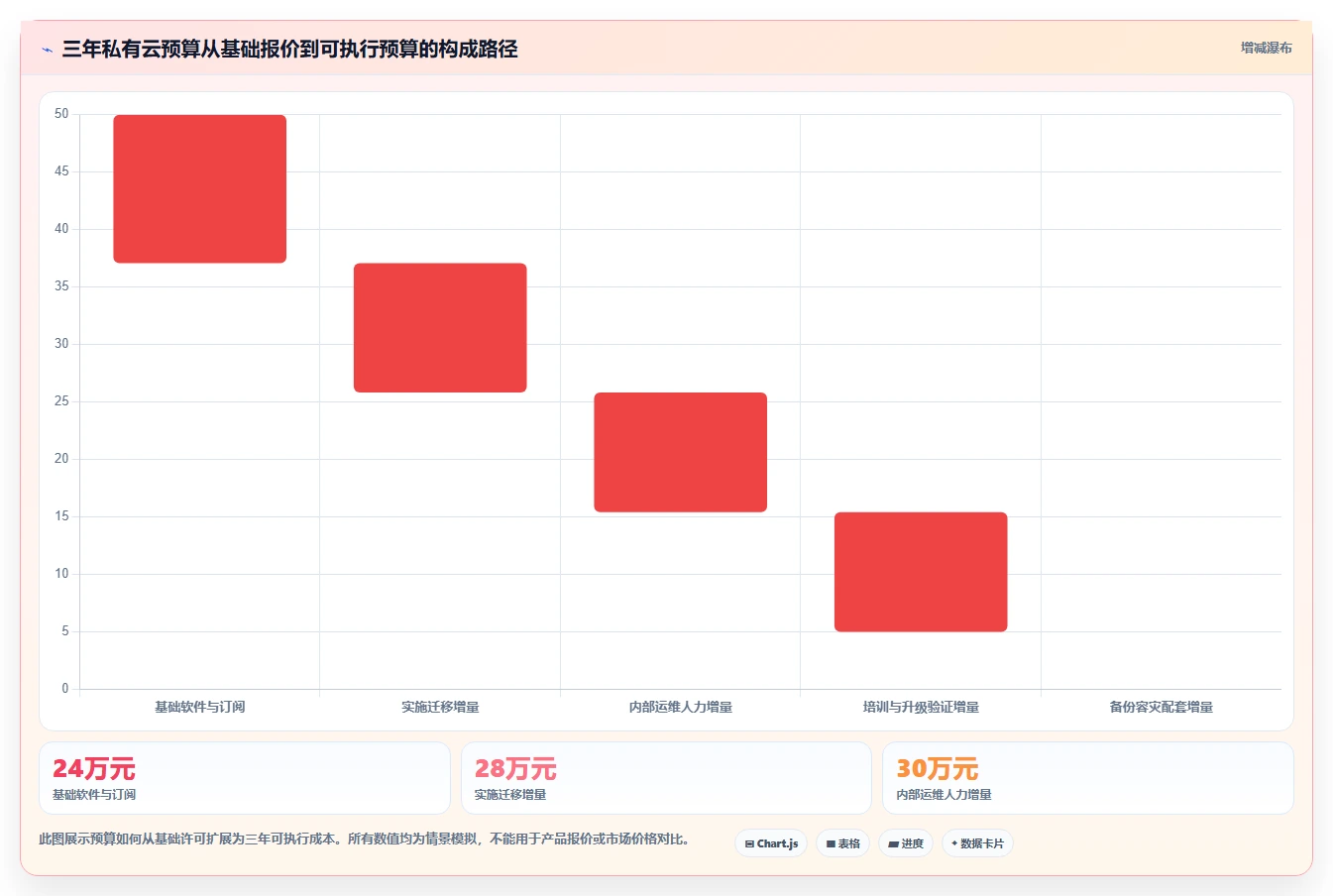The image size is (1333, 896).
Task: Select the 实施迁移增量 waterfall bar
Action: pos(440,327)
